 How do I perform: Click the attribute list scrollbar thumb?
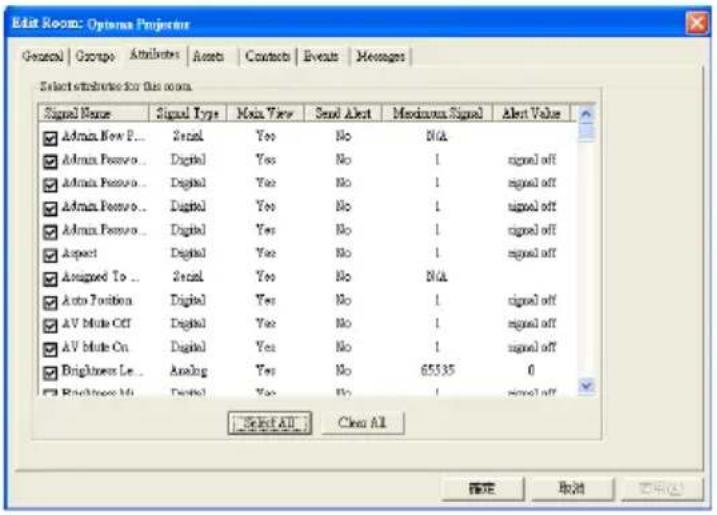586,133
